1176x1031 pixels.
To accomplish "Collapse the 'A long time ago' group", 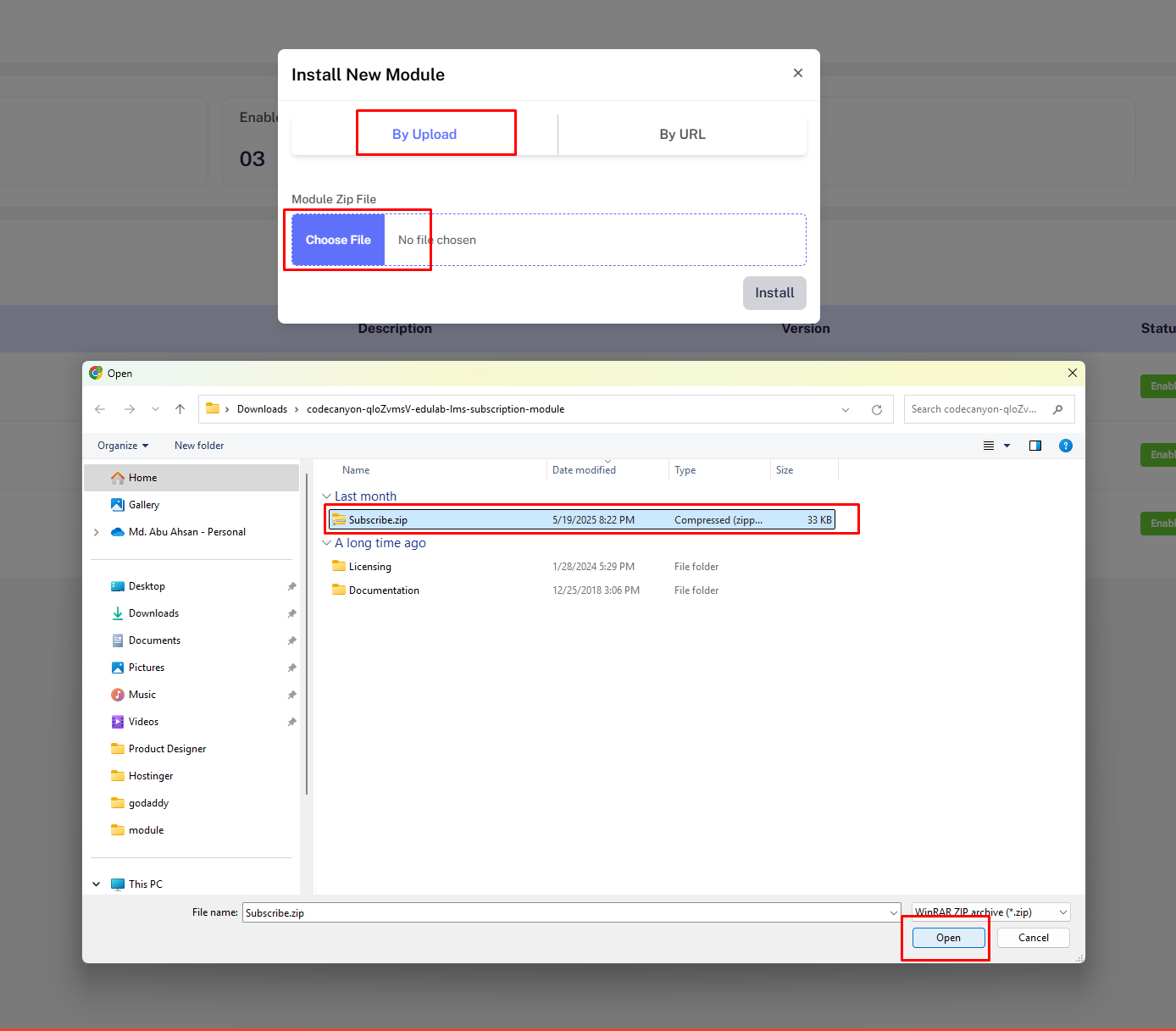I will tap(327, 542).
